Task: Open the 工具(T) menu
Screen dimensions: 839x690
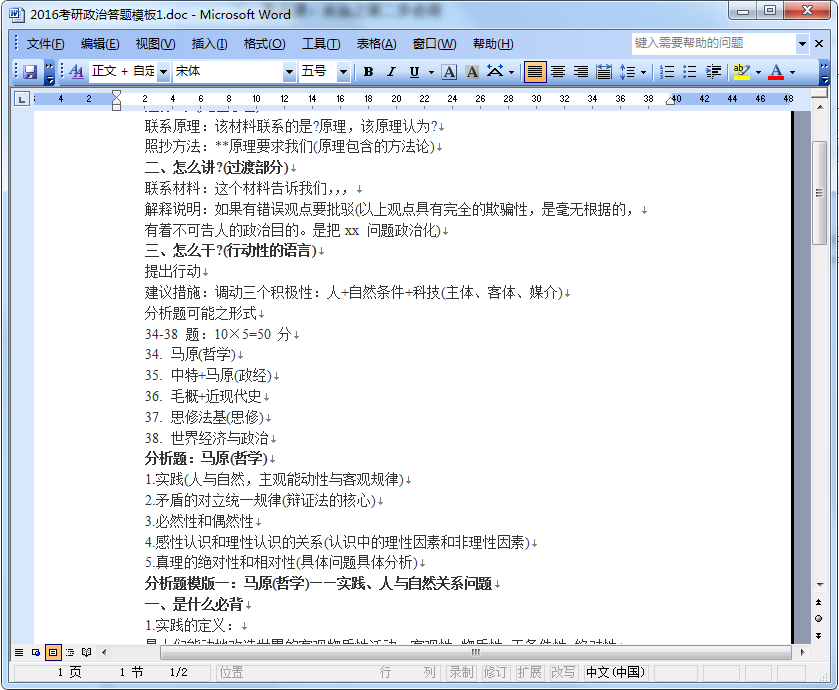Action: 321,44
